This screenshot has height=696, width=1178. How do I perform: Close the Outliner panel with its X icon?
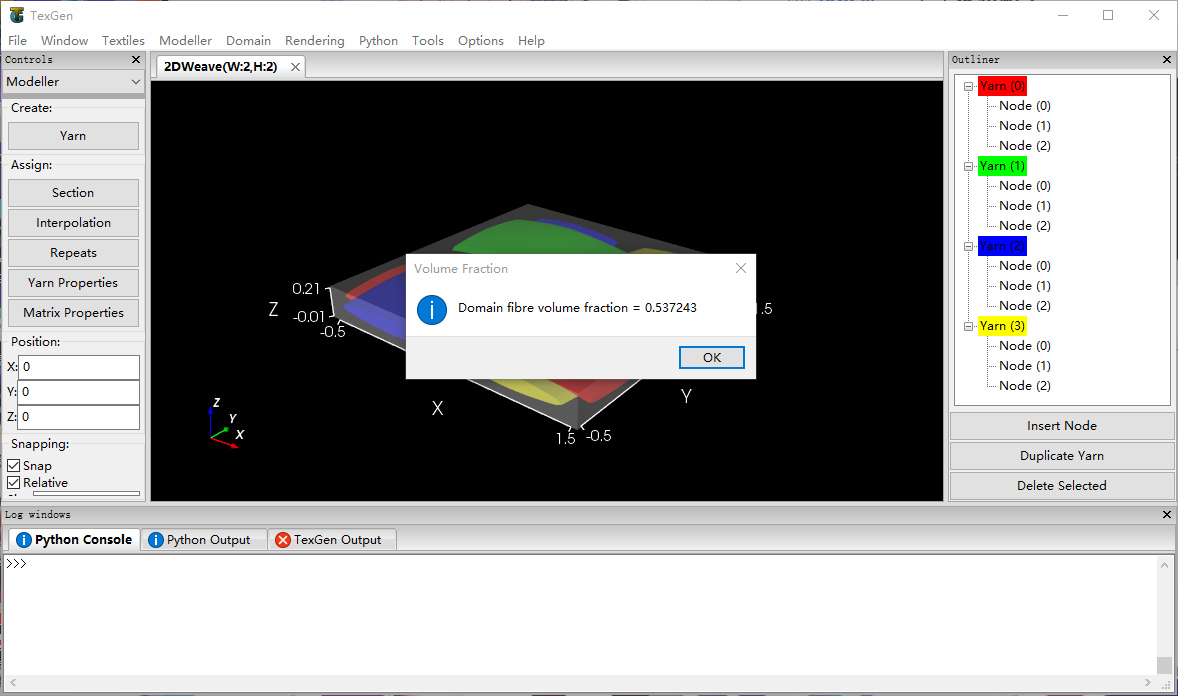click(x=1166, y=60)
